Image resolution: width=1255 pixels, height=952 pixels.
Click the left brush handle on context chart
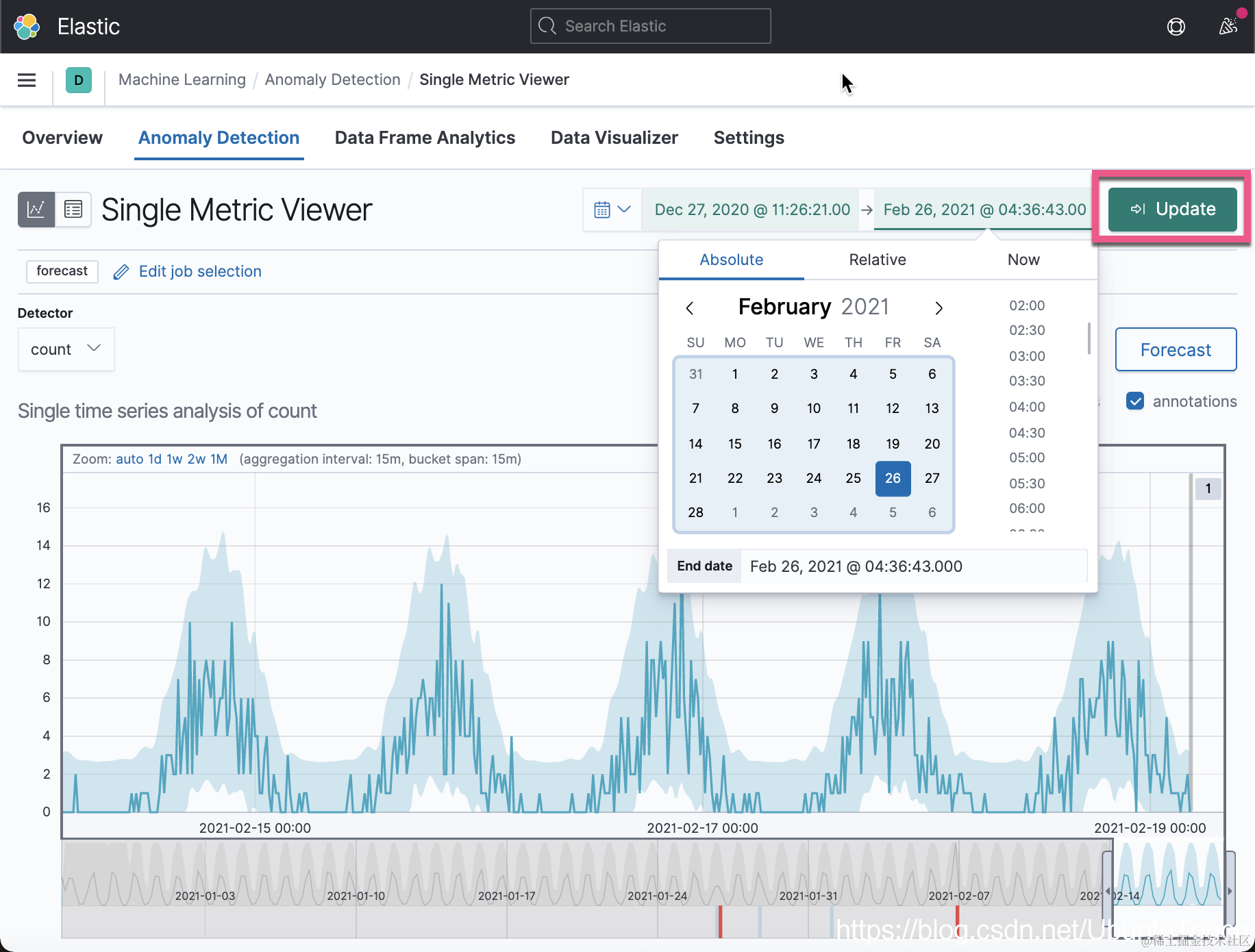1107,890
